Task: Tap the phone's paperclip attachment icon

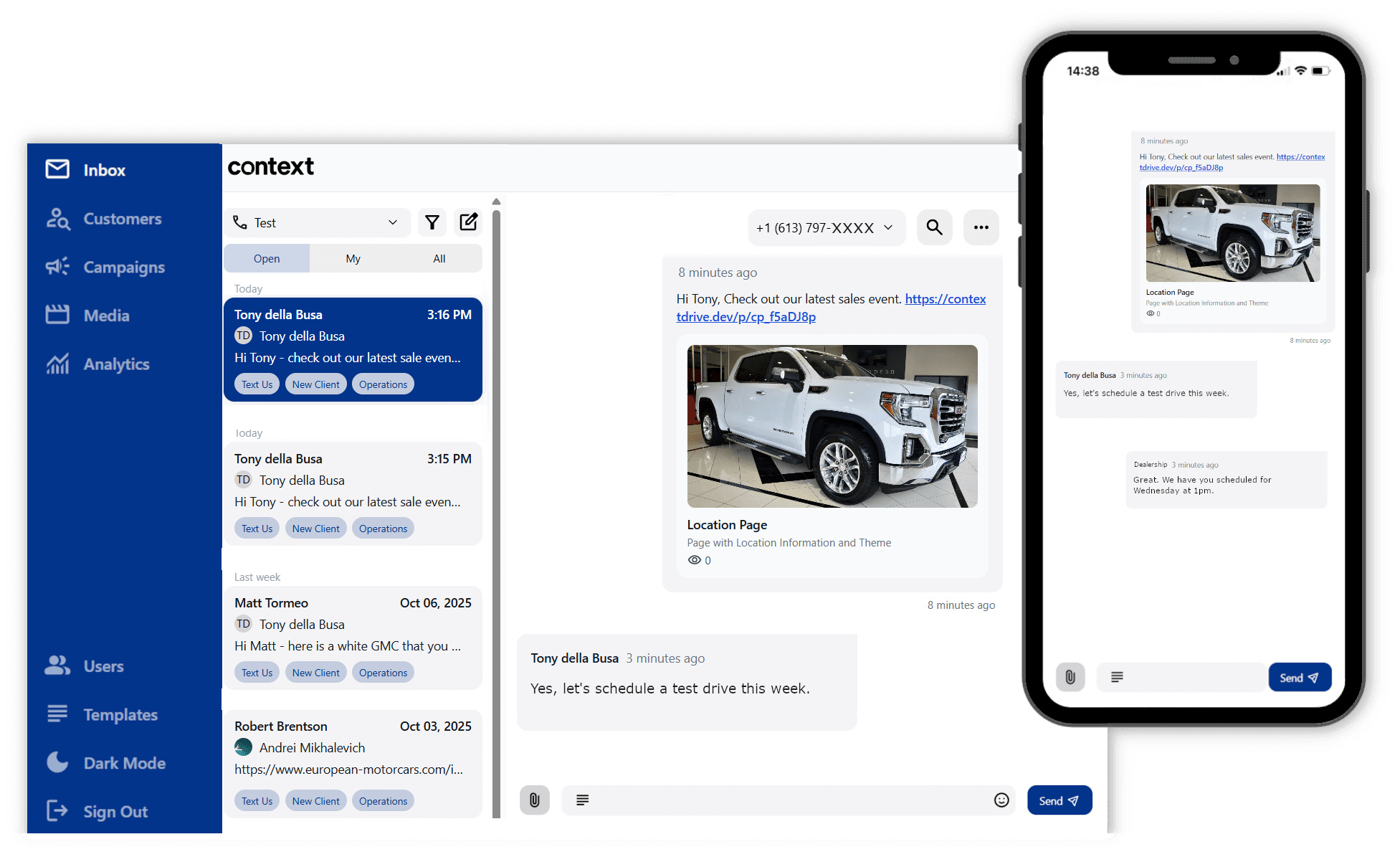Action: click(1070, 677)
